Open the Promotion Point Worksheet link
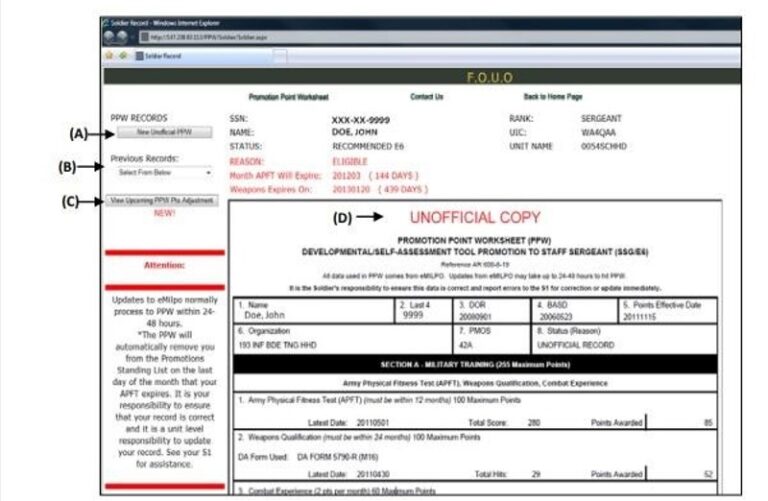Image resolution: width=768 pixels, height=501 pixels. click(x=288, y=97)
